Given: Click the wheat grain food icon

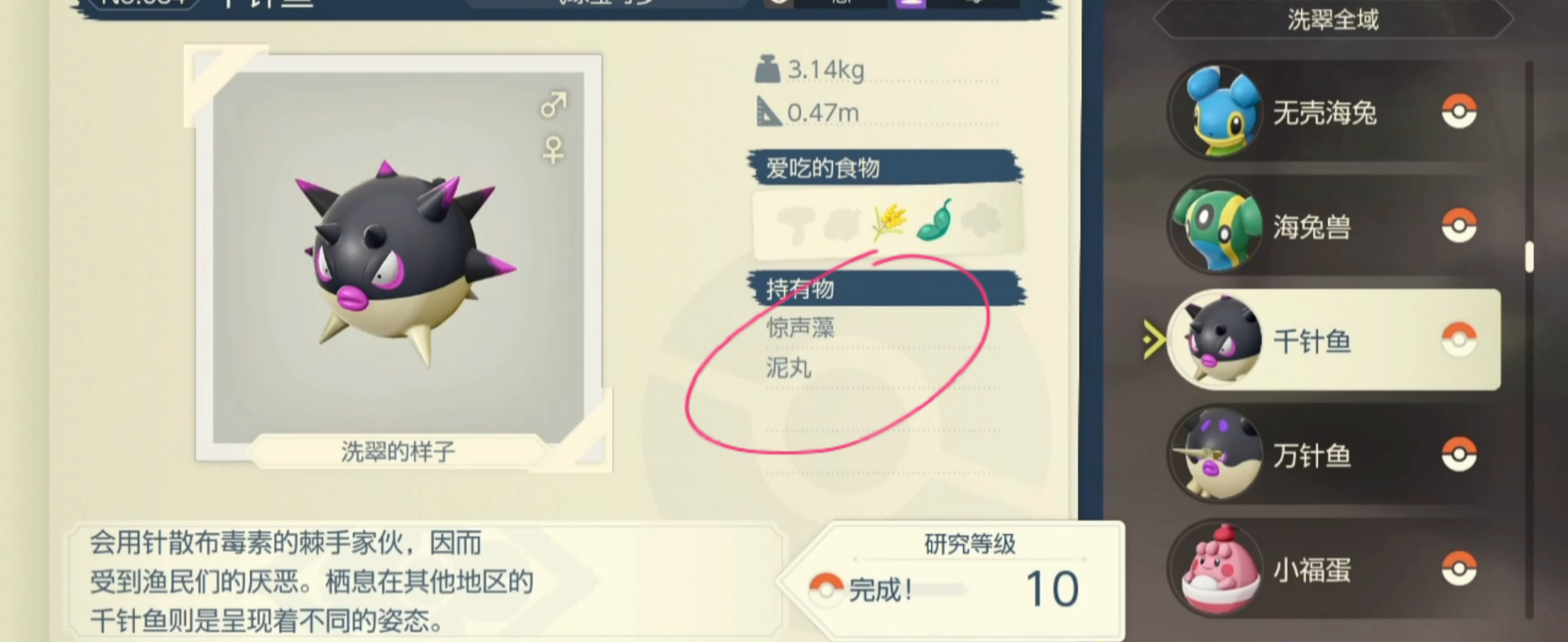Looking at the screenshot, I should click(x=889, y=221).
